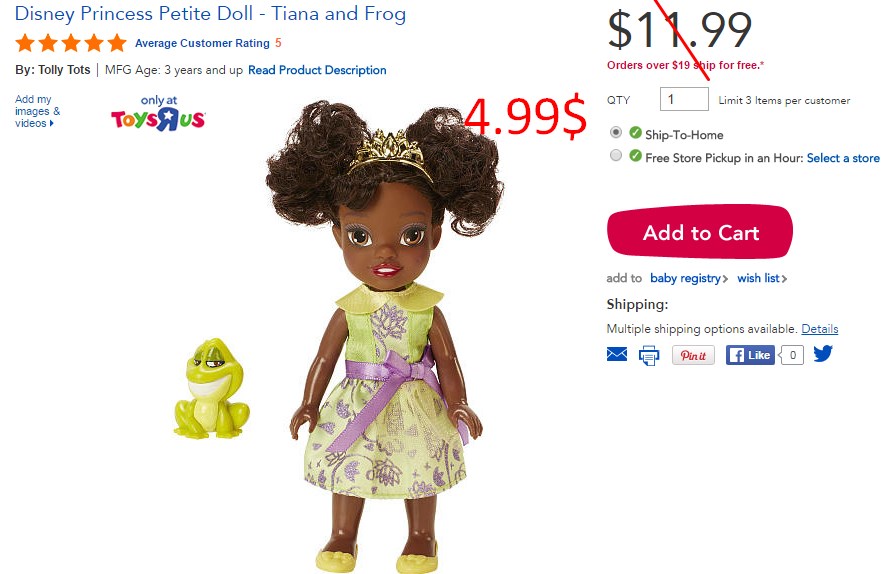Click the Toys R Us logo
Image resolution: width=882 pixels, height=574 pixels.
point(158,113)
